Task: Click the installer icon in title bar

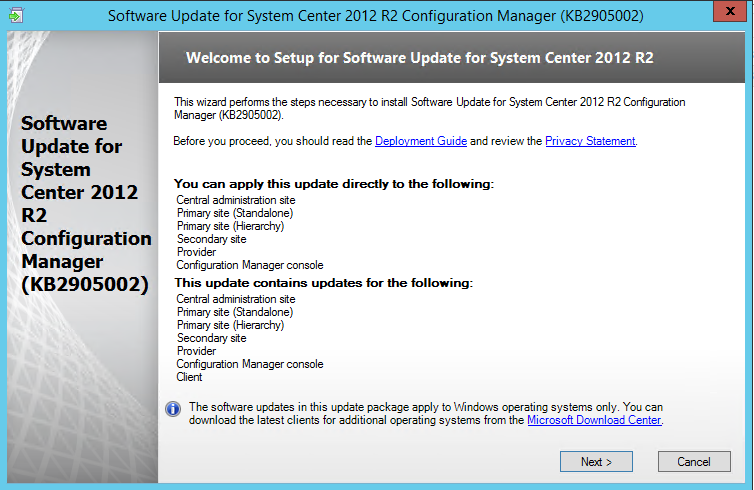Action: coord(16,15)
